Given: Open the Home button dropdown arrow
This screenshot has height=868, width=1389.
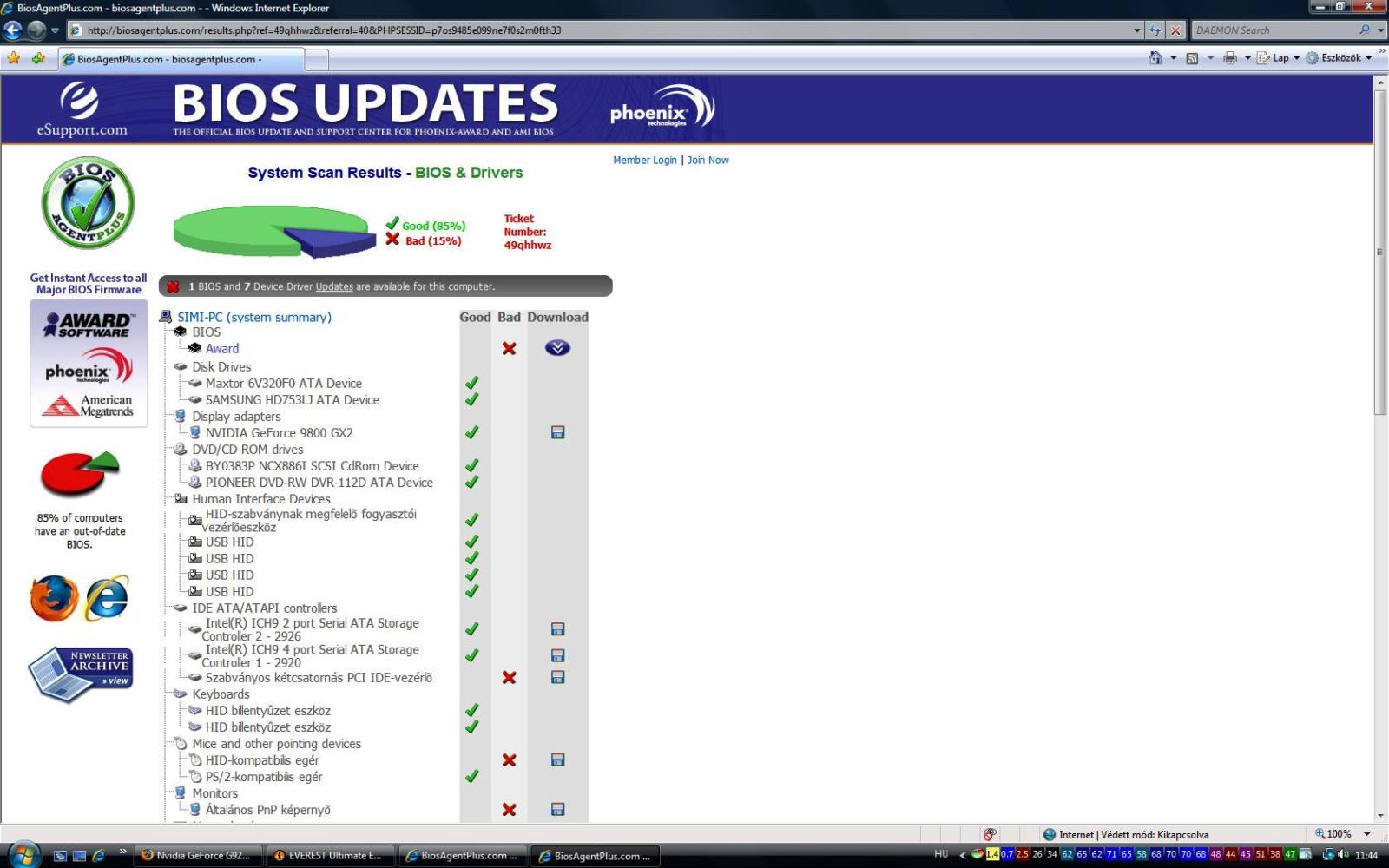Looking at the screenshot, I should pyautogui.click(x=1173, y=58).
